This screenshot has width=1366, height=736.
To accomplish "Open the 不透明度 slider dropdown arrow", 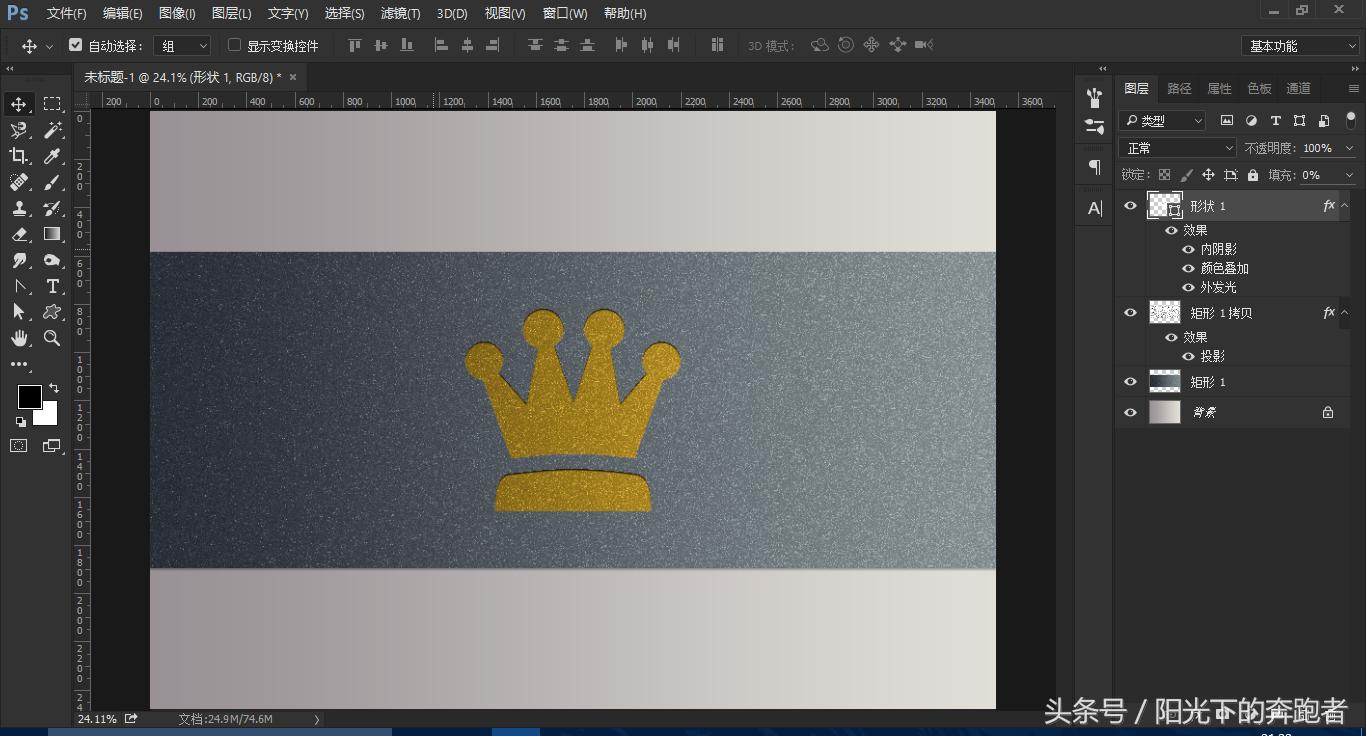I will point(1349,148).
